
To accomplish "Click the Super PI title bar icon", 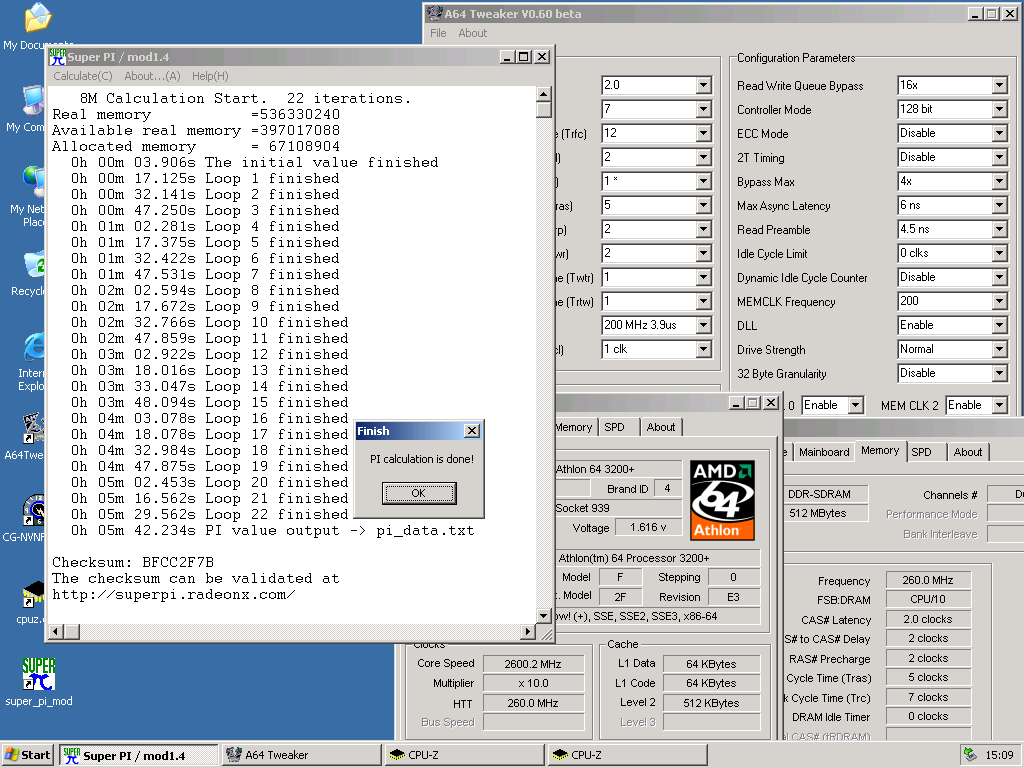I will pyautogui.click(x=57, y=57).
